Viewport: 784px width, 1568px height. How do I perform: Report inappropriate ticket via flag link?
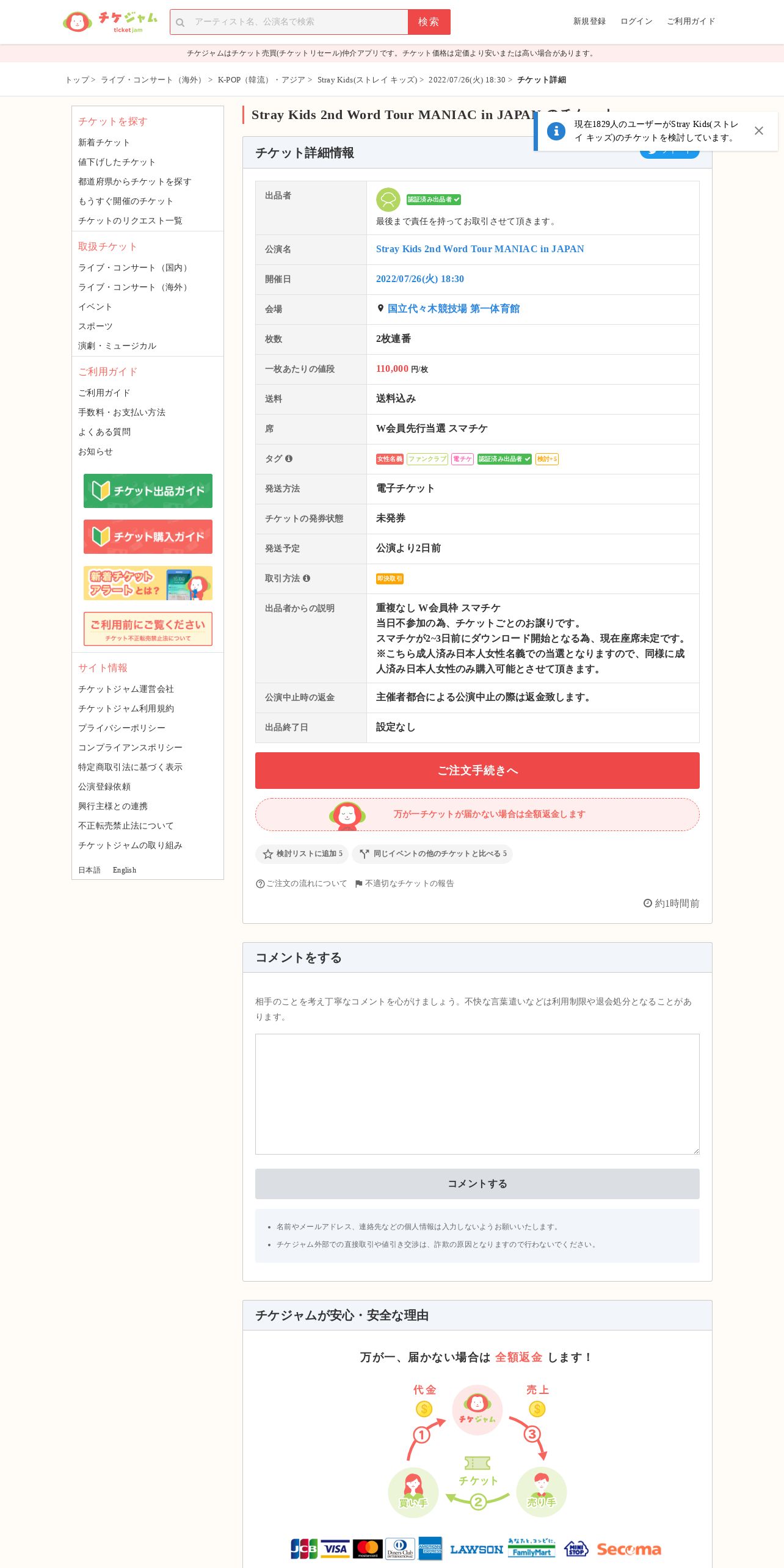pyautogui.click(x=404, y=884)
